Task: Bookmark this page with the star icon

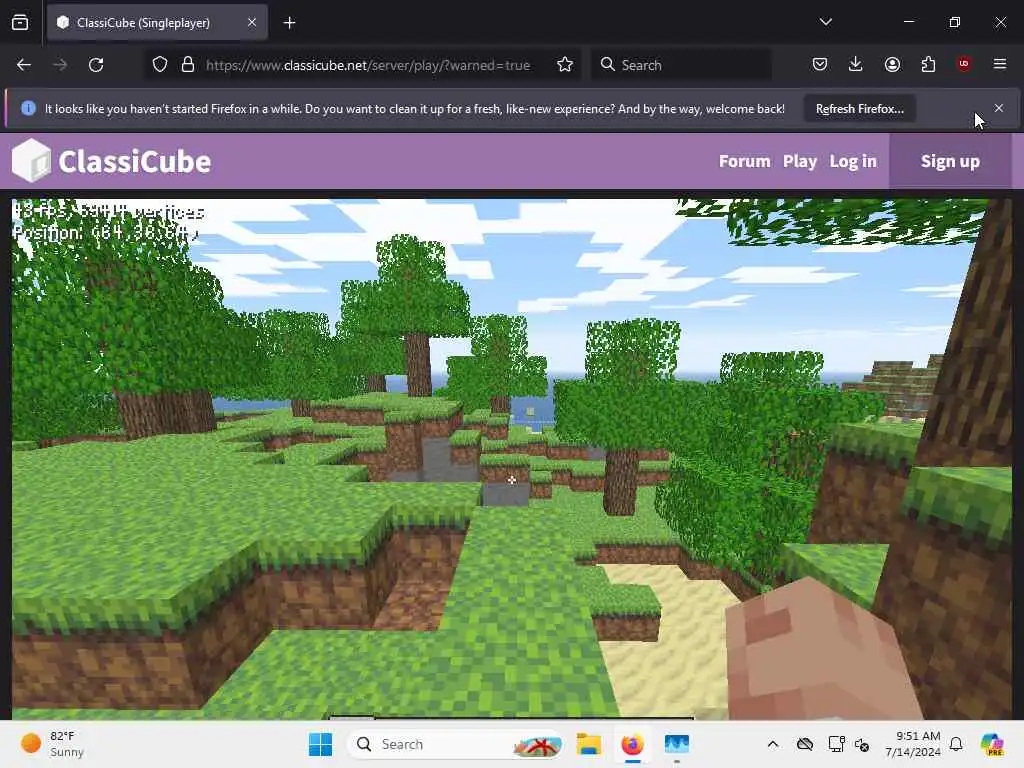Action: click(x=565, y=65)
